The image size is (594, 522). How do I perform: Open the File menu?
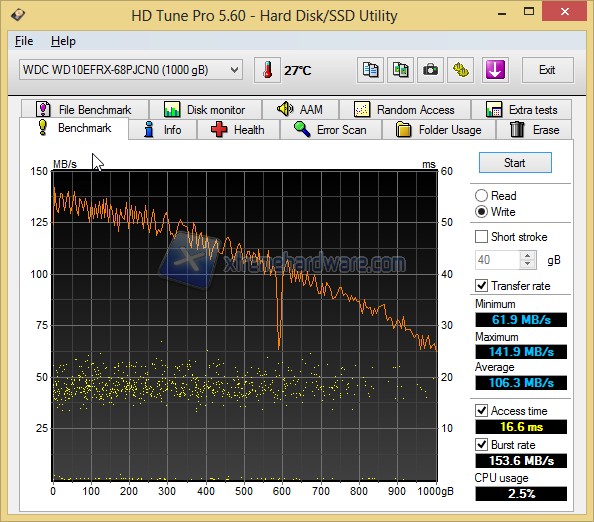(x=24, y=41)
